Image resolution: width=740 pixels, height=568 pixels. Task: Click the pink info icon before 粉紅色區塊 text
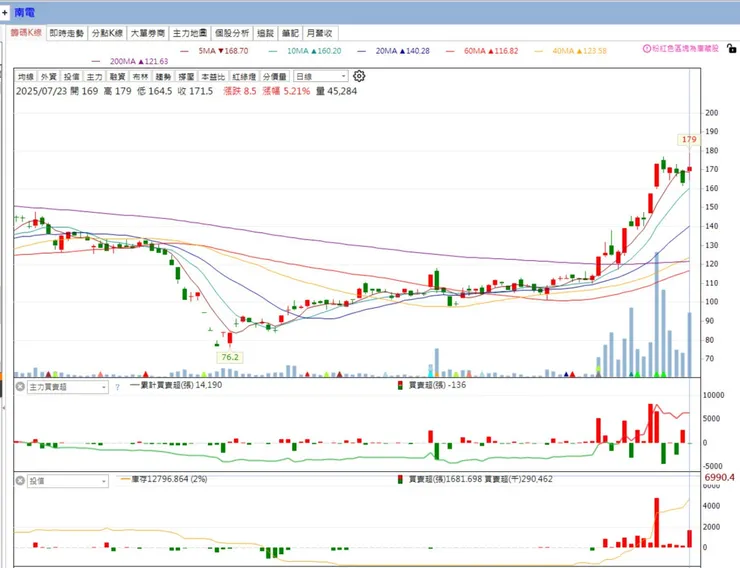pos(647,49)
